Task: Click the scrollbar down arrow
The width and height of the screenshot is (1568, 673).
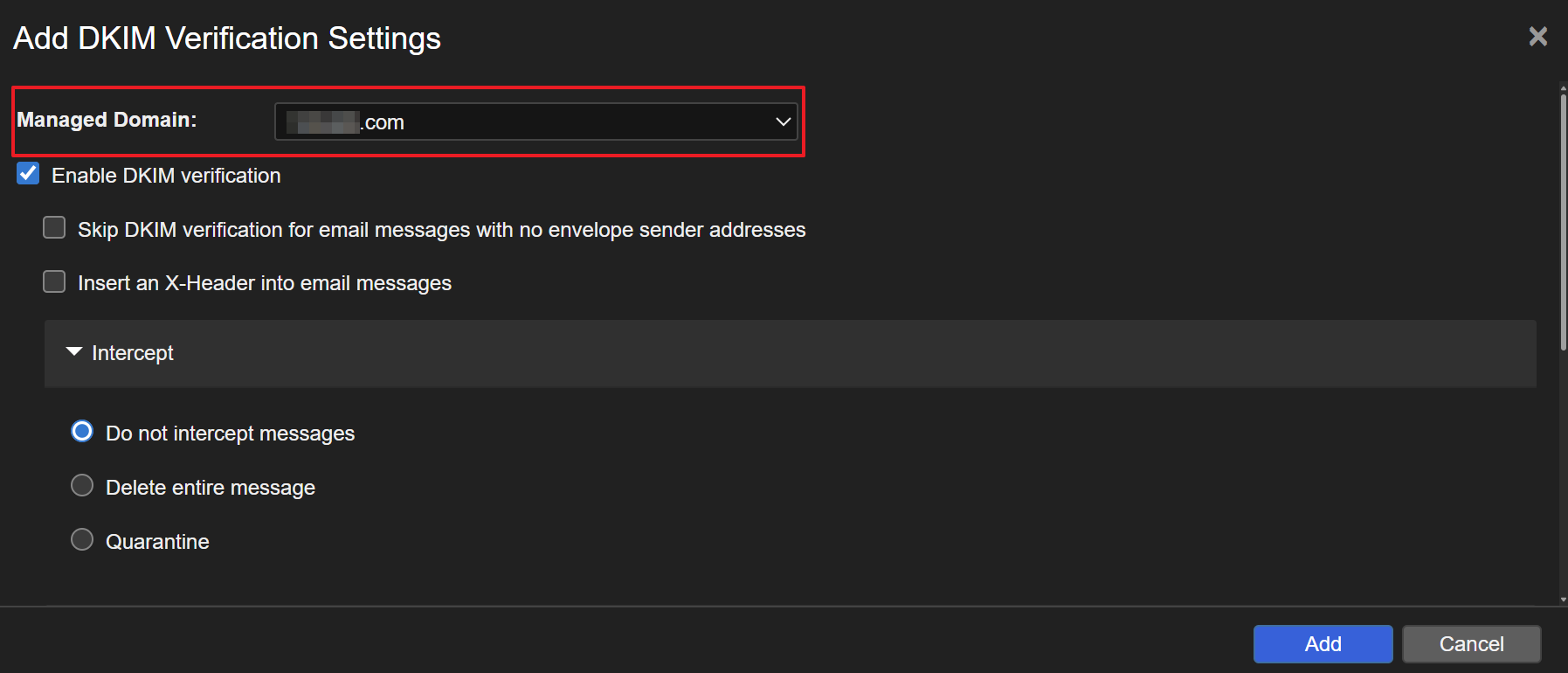Action: click(x=1563, y=600)
